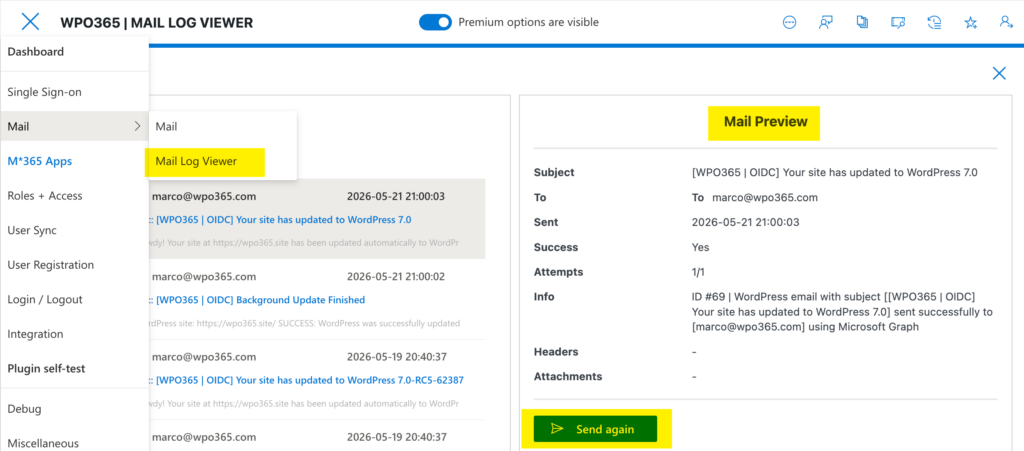Expand the Mail submenu chevron
This screenshot has height=451, width=1024.
[137, 126]
